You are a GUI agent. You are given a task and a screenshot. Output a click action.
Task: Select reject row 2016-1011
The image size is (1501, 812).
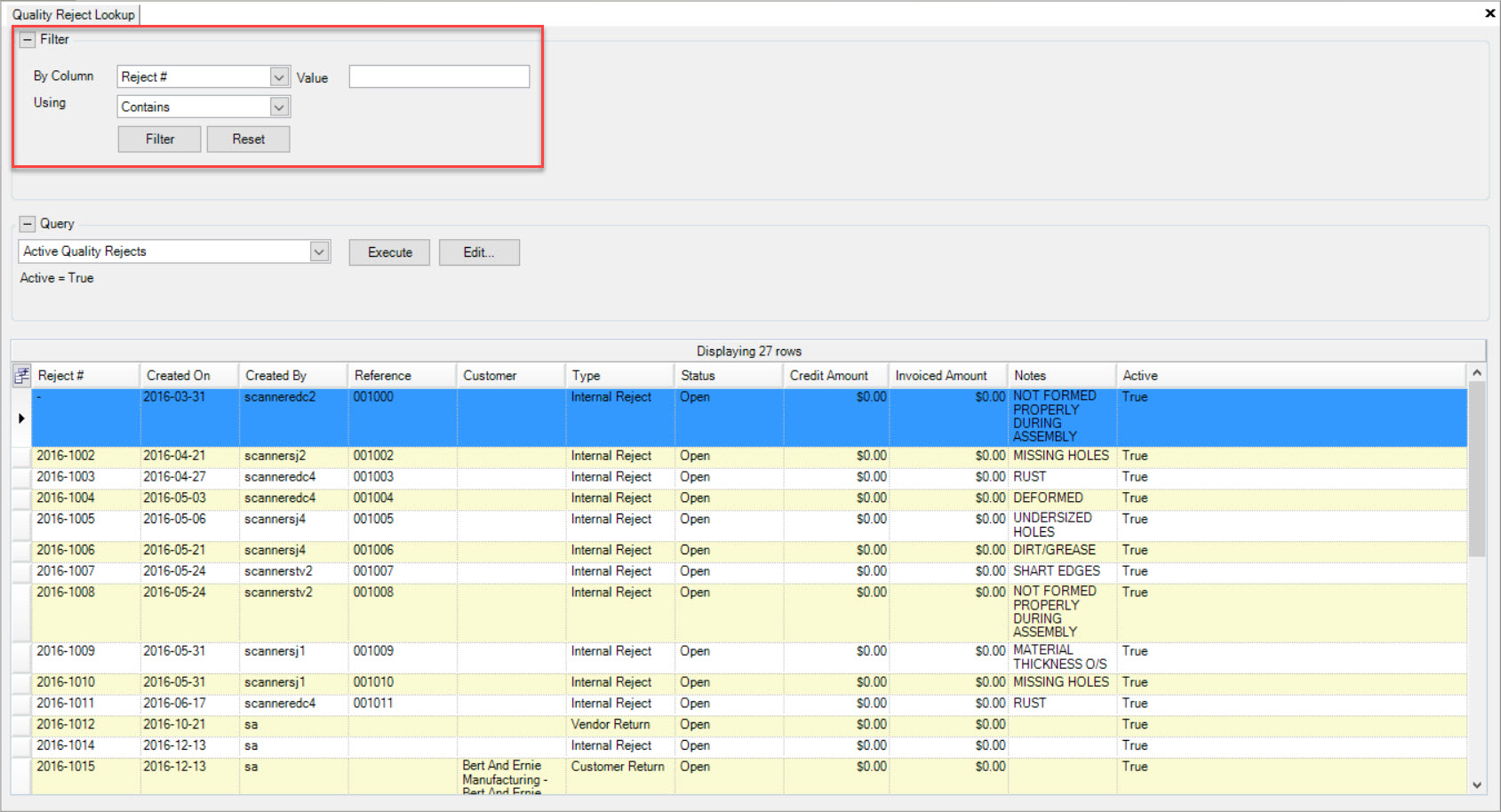749,705
